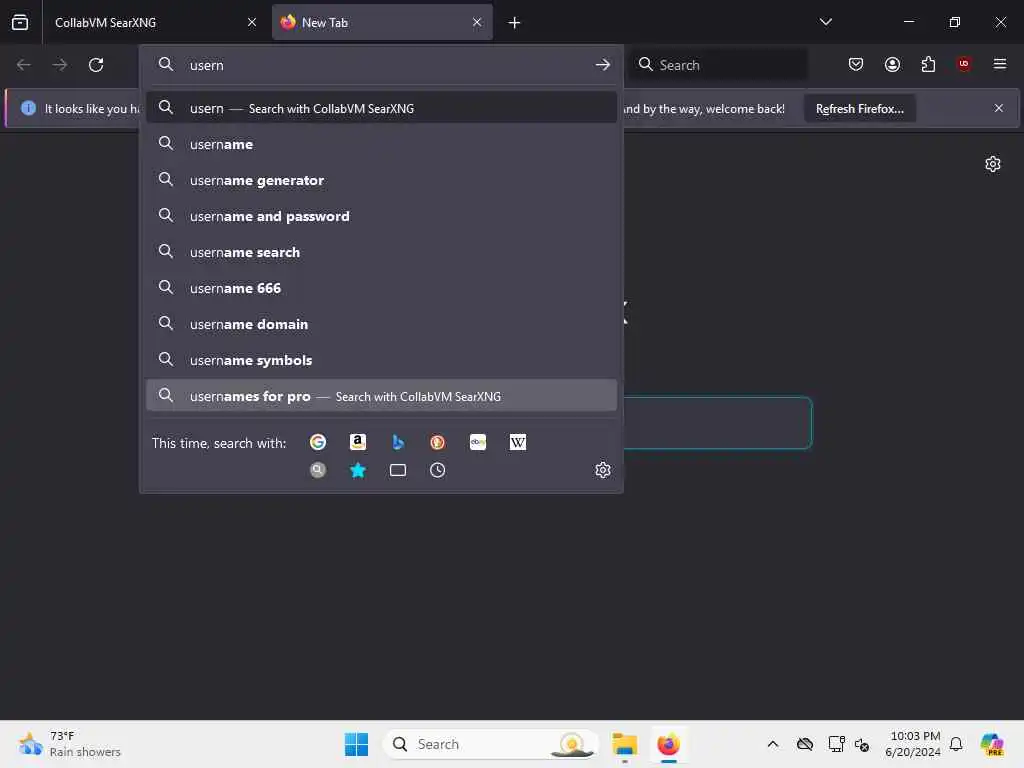
Task: Open the Copilot preview taskbar icon
Action: click(991, 744)
